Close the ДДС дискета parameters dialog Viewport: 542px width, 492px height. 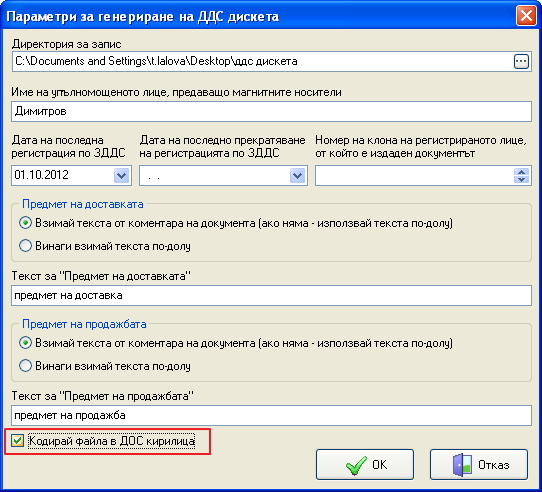tap(526, 16)
